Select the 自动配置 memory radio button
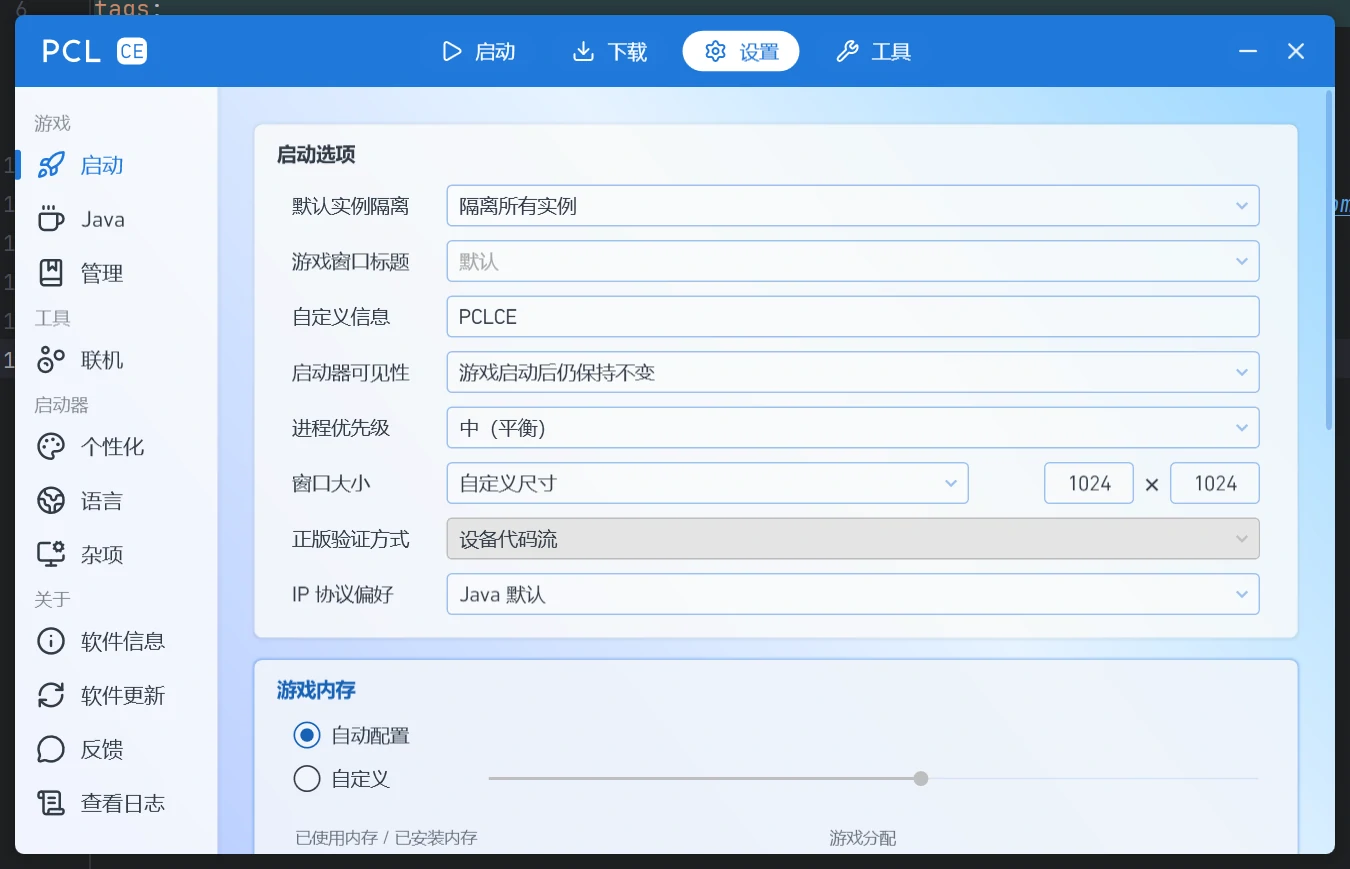The image size is (1350, 869). pyautogui.click(x=307, y=736)
